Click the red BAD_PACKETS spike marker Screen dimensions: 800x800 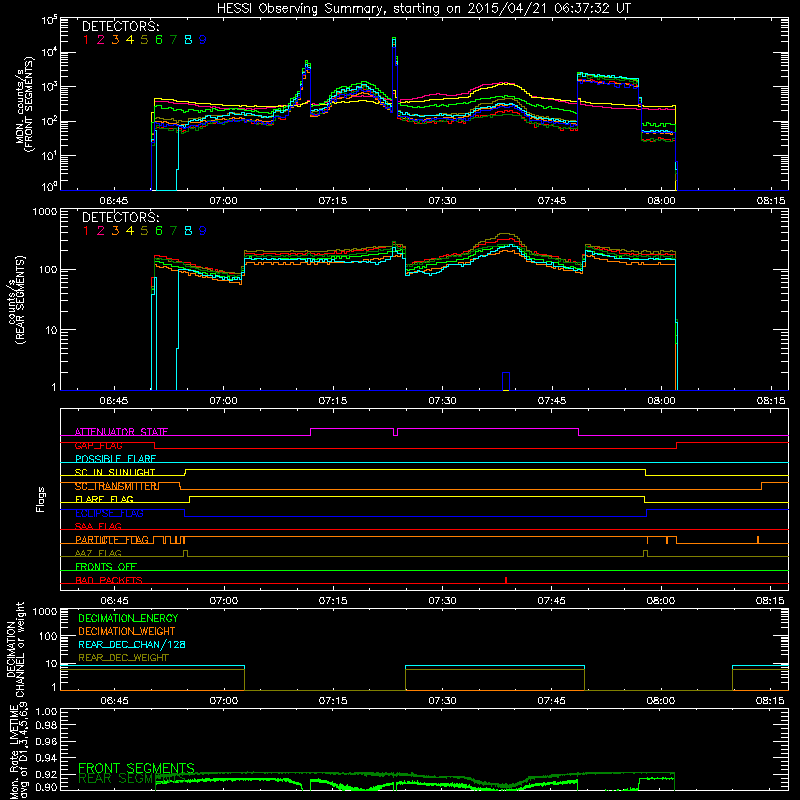(x=506, y=580)
